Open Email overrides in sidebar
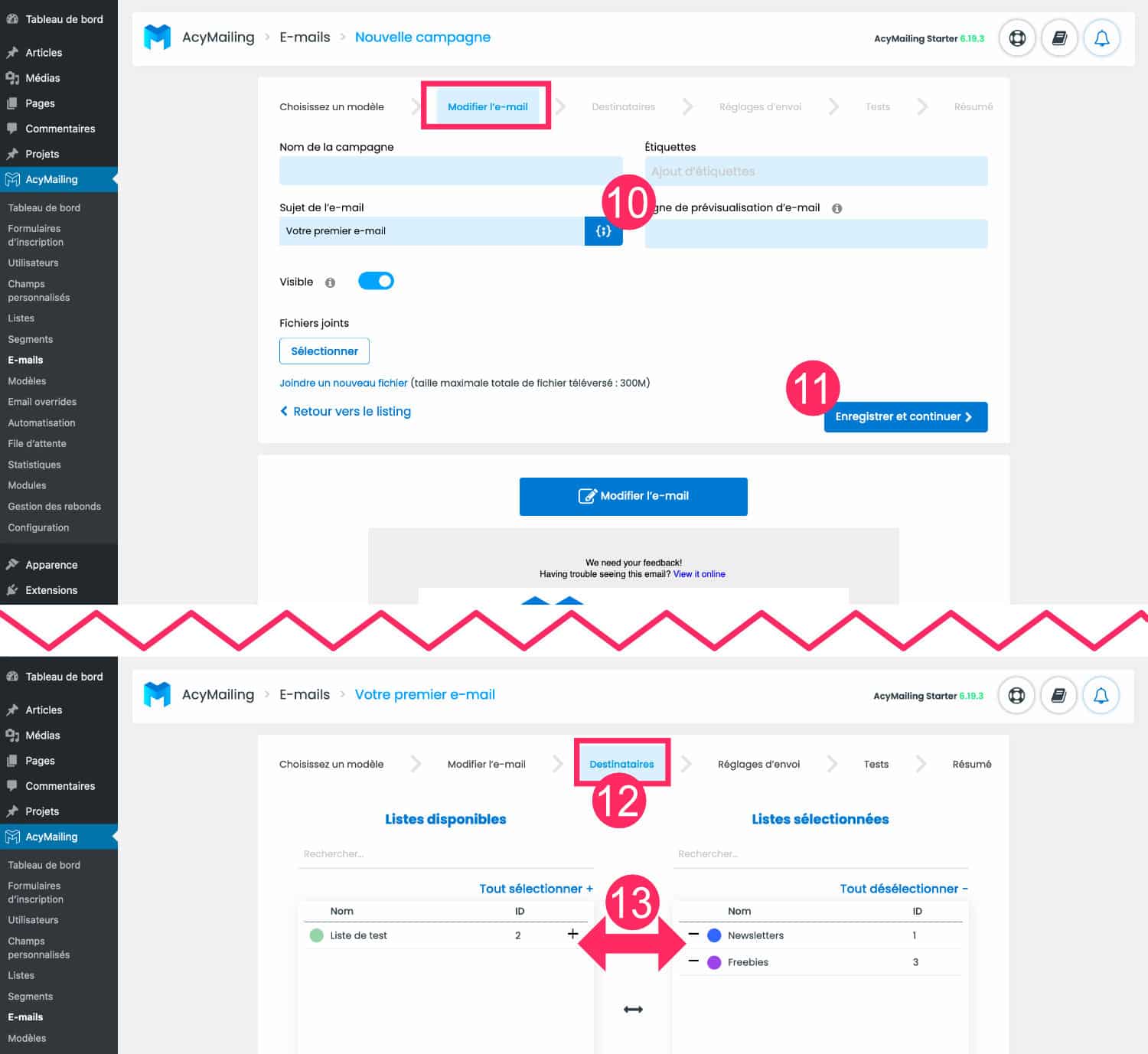Image resolution: width=1148 pixels, height=1054 pixels. click(42, 402)
